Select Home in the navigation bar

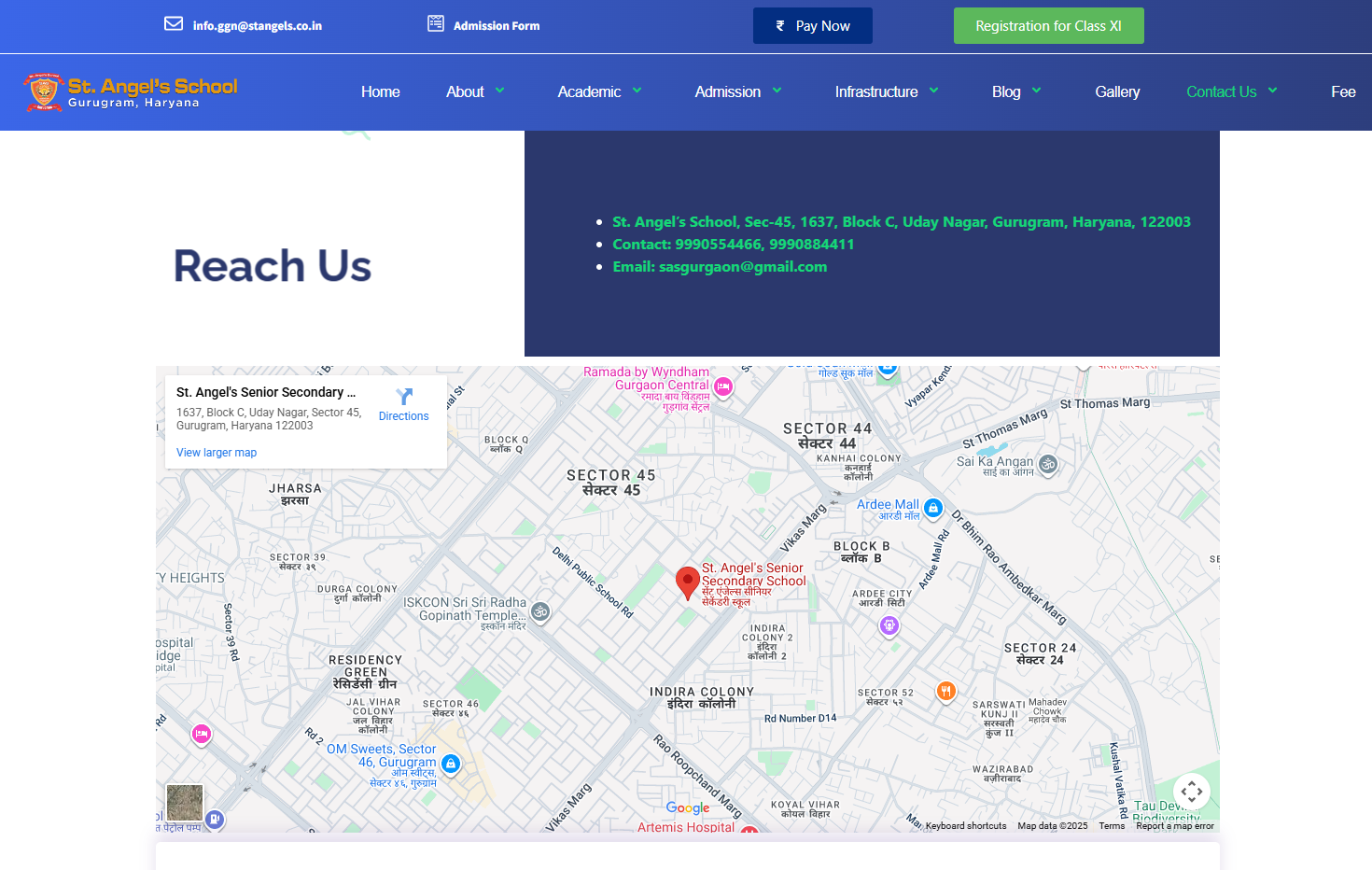(x=380, y=91)
